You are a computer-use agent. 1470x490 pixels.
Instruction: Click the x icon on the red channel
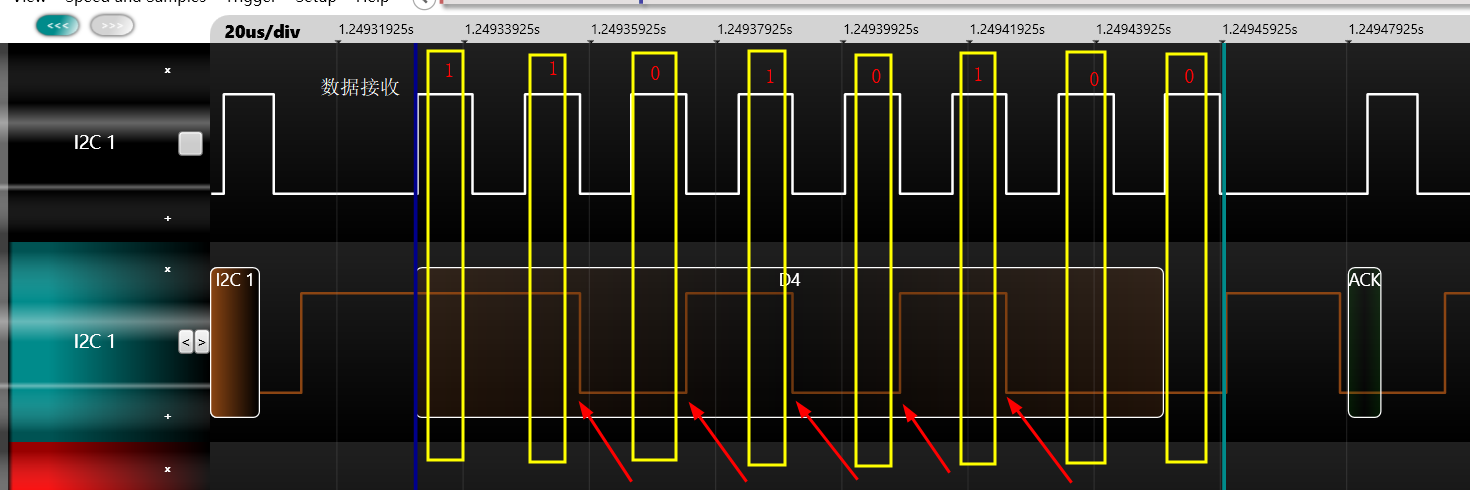click(x=167, y=468)
